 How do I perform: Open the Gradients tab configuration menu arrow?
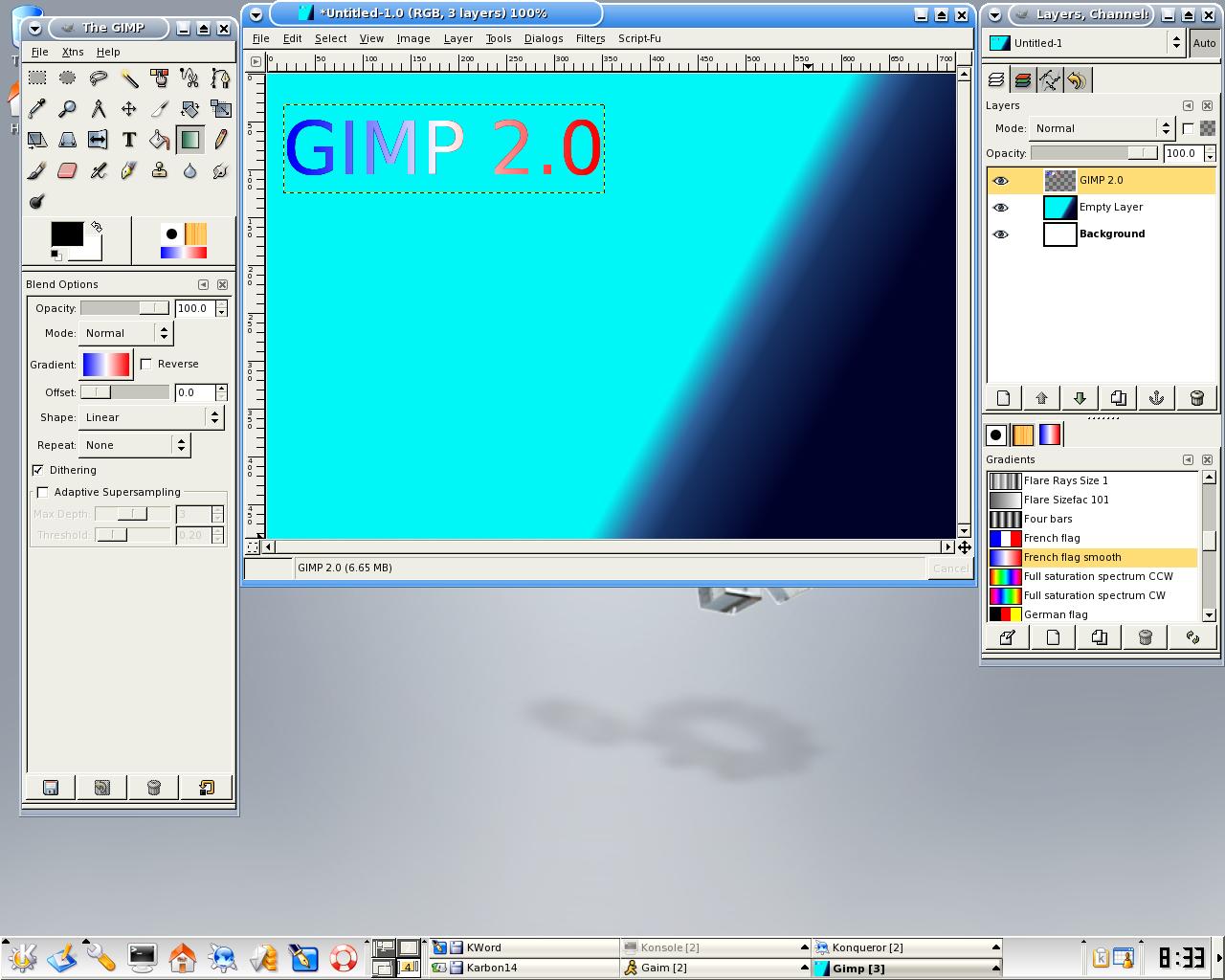click(x=1188, y=460)
